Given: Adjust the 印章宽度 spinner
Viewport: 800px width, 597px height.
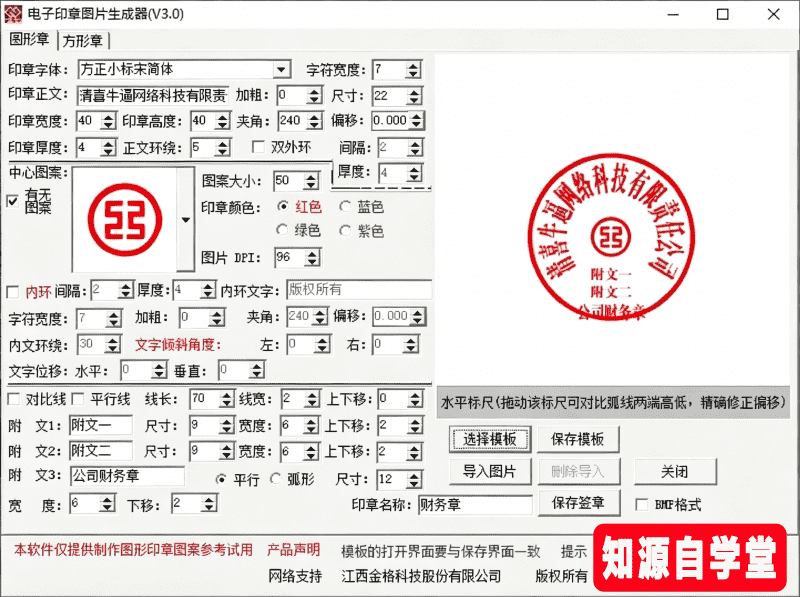Looking at the screenshot, I should click(x=108, y=121).
